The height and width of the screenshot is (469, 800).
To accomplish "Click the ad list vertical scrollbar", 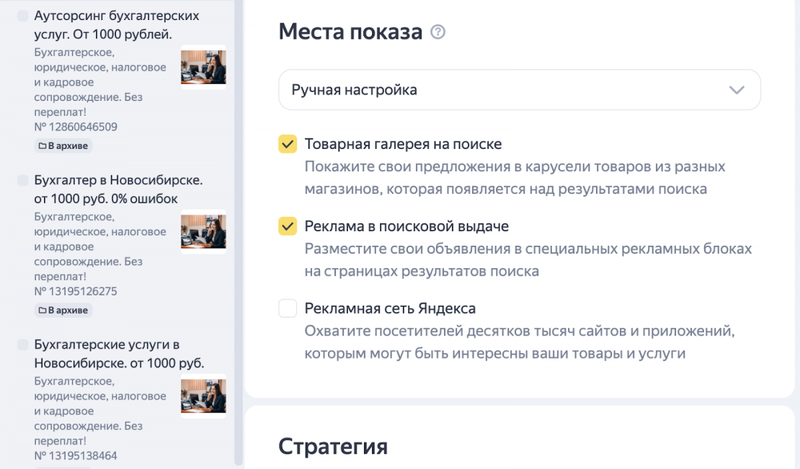I will coord(238,232).
